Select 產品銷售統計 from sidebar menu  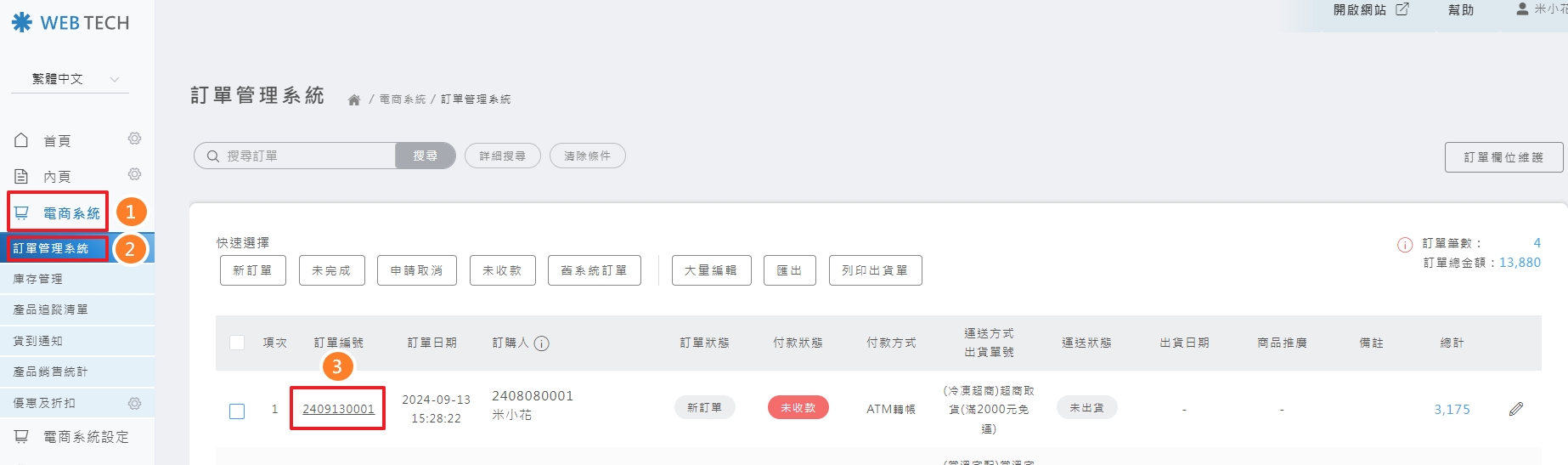tap(51, 371)
